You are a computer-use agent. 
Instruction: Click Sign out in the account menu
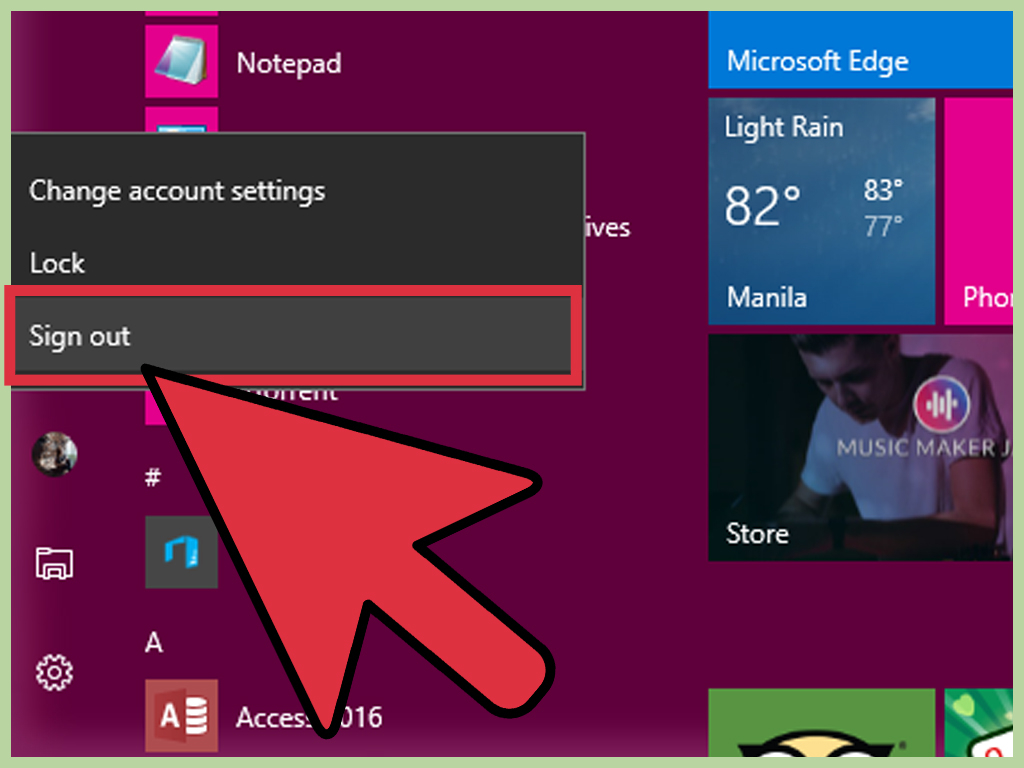tap(293, 336)
